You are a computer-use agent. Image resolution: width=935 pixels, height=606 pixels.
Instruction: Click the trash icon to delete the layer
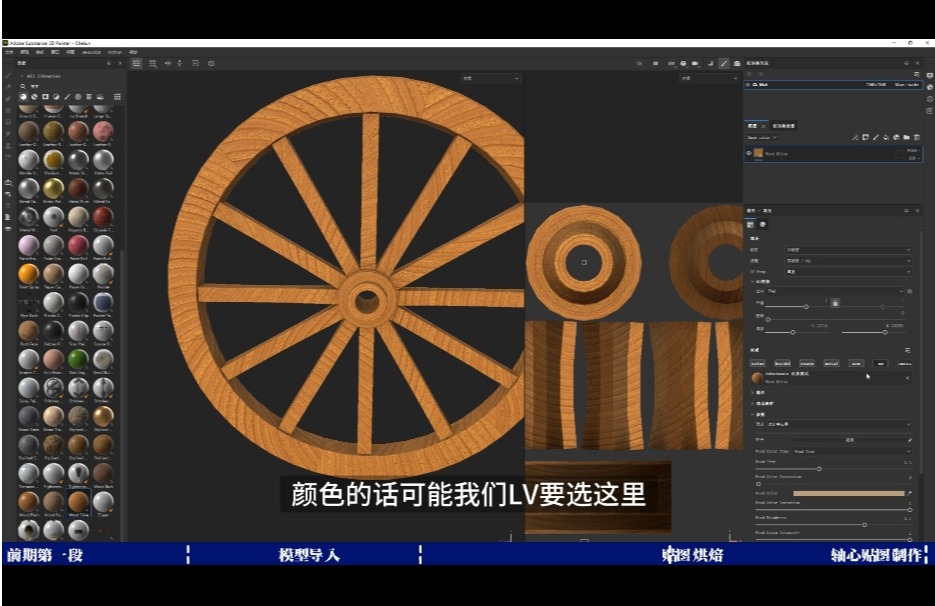click(x=917, y=137)
